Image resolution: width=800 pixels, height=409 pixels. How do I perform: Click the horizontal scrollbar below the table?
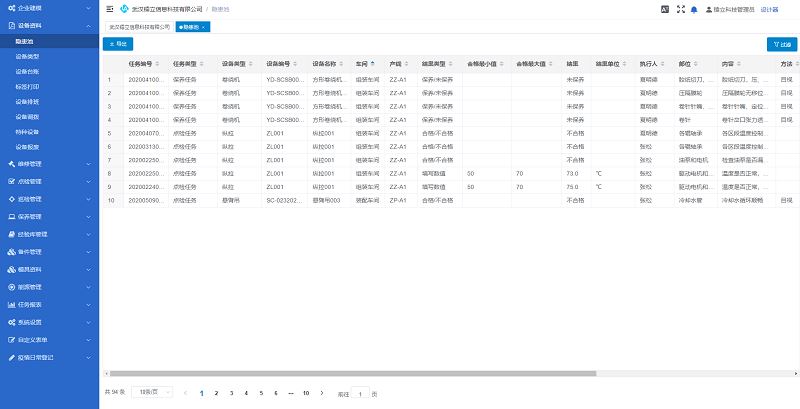click(x=400, y=375)
